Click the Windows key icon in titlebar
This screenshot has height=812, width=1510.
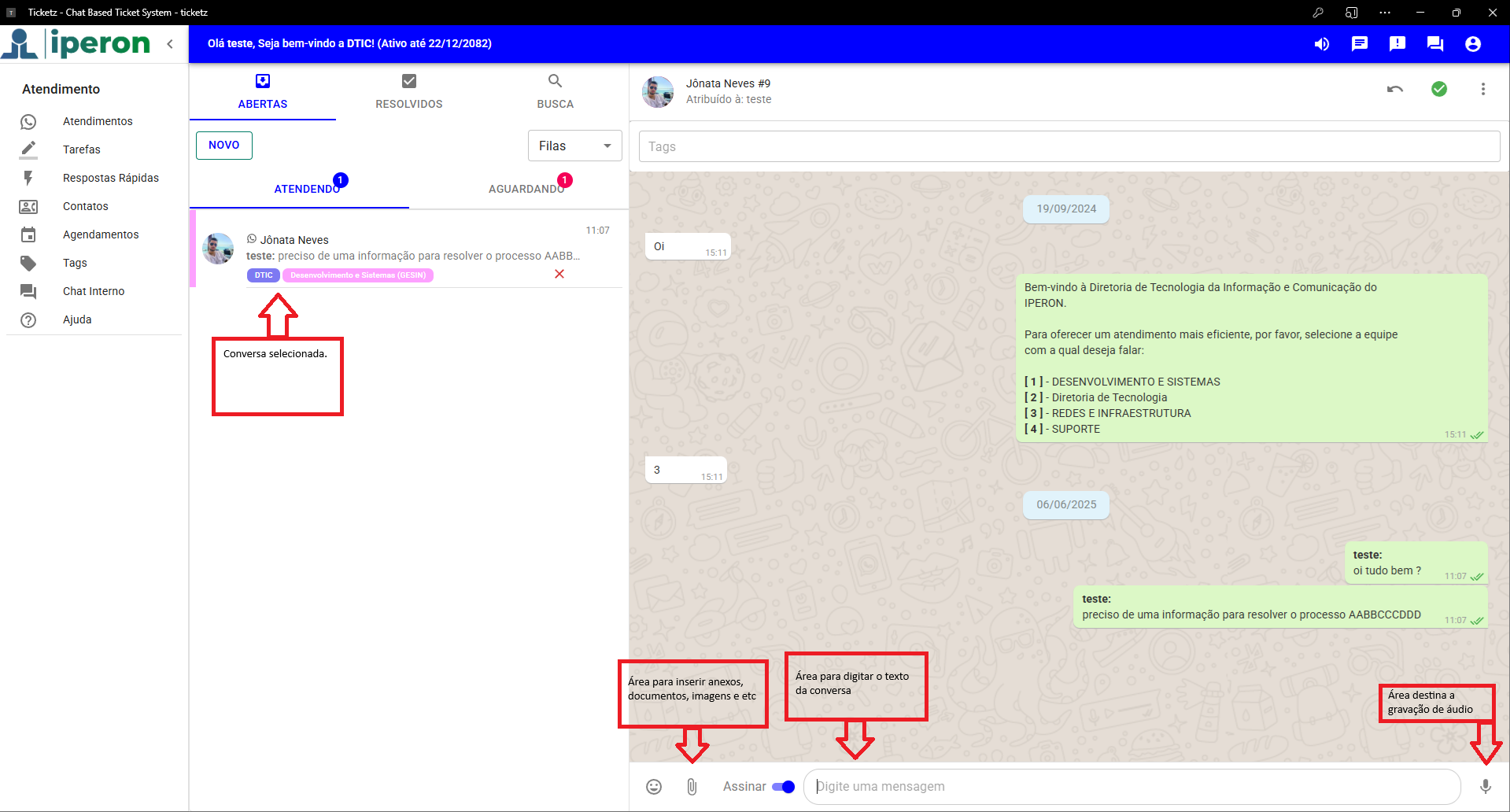coord(1318,13)
